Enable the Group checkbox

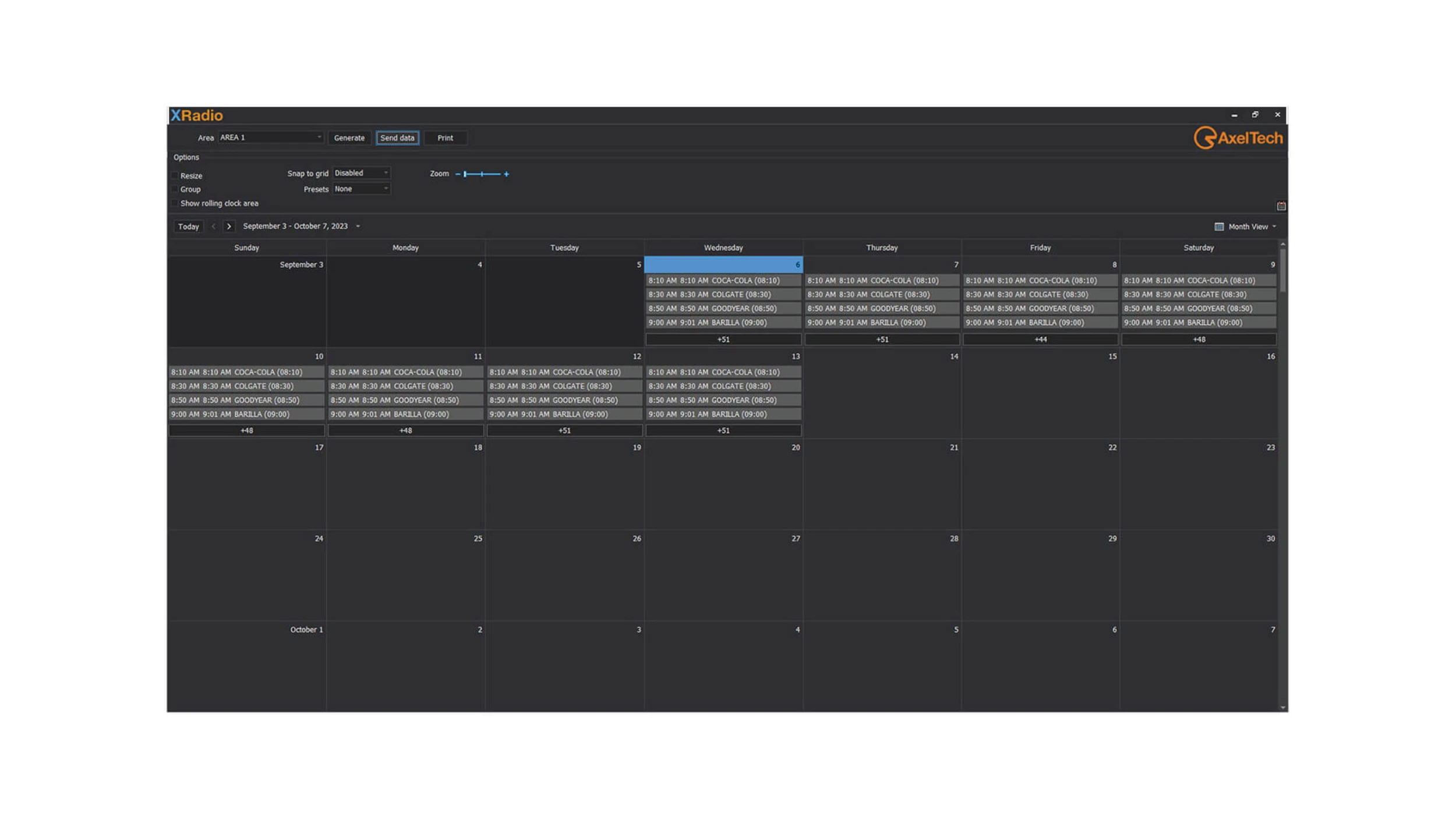[x=175, y=189]
